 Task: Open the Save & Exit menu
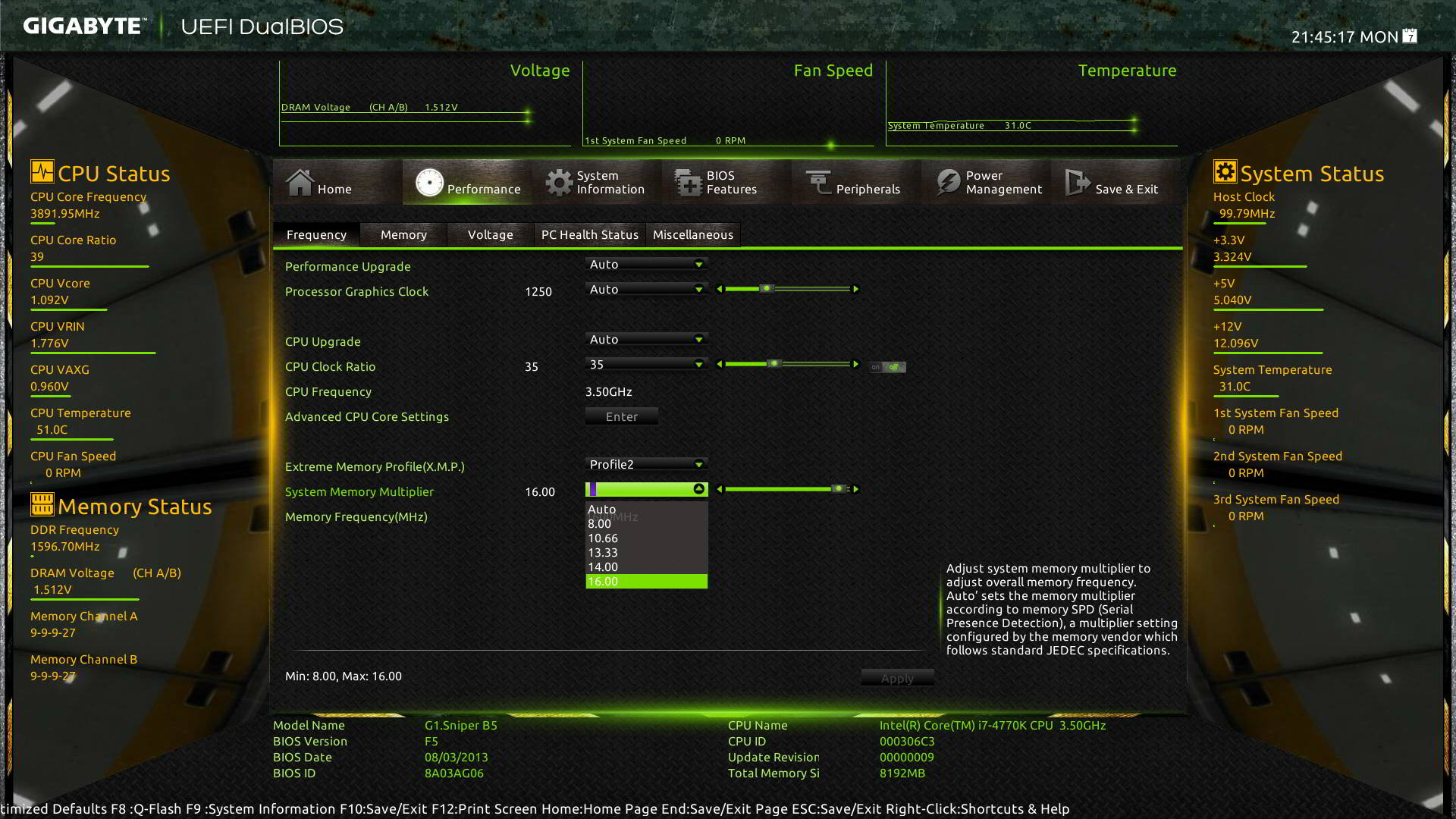(1116, 182)
